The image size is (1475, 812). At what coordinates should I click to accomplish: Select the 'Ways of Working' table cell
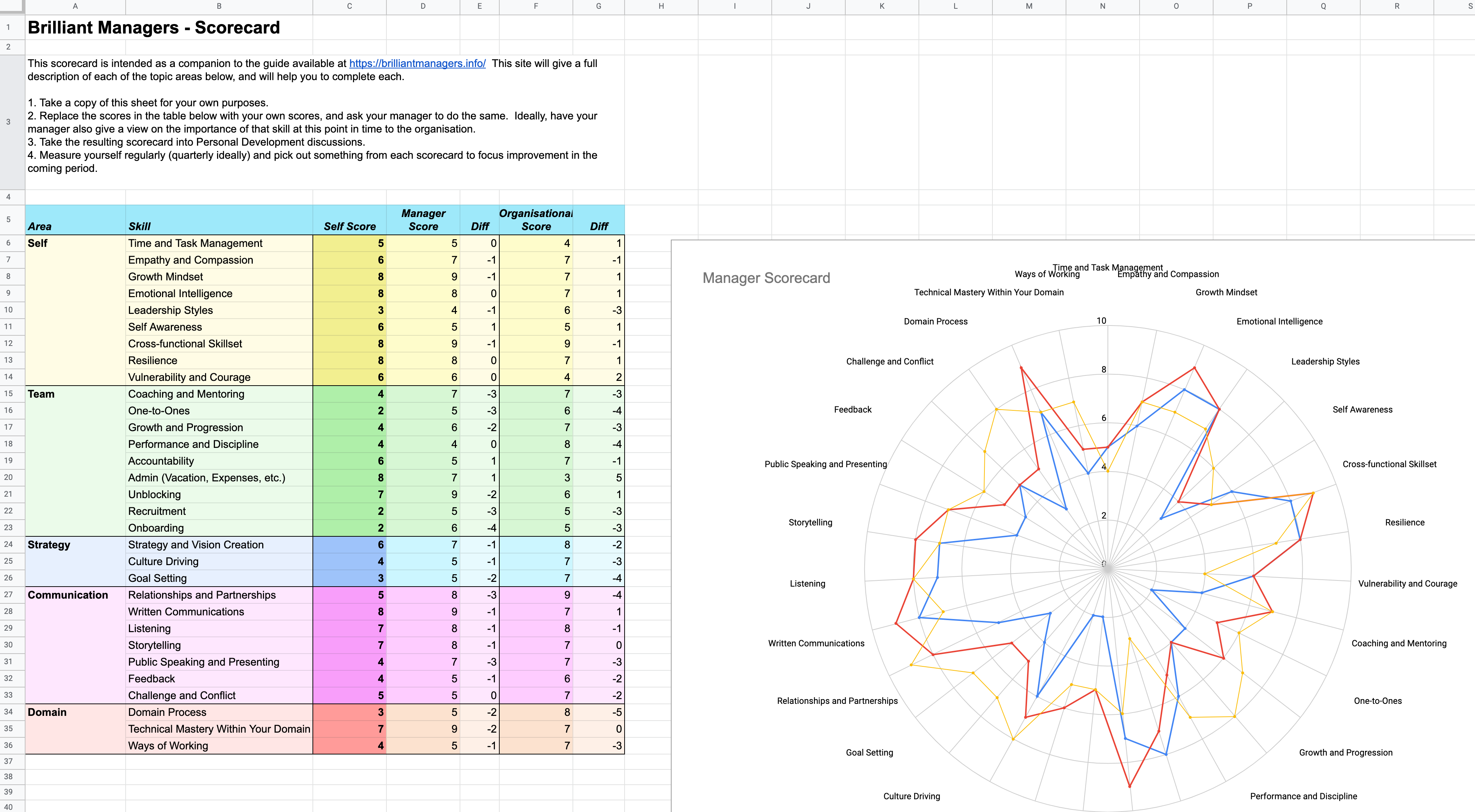(x=219, y=746)
